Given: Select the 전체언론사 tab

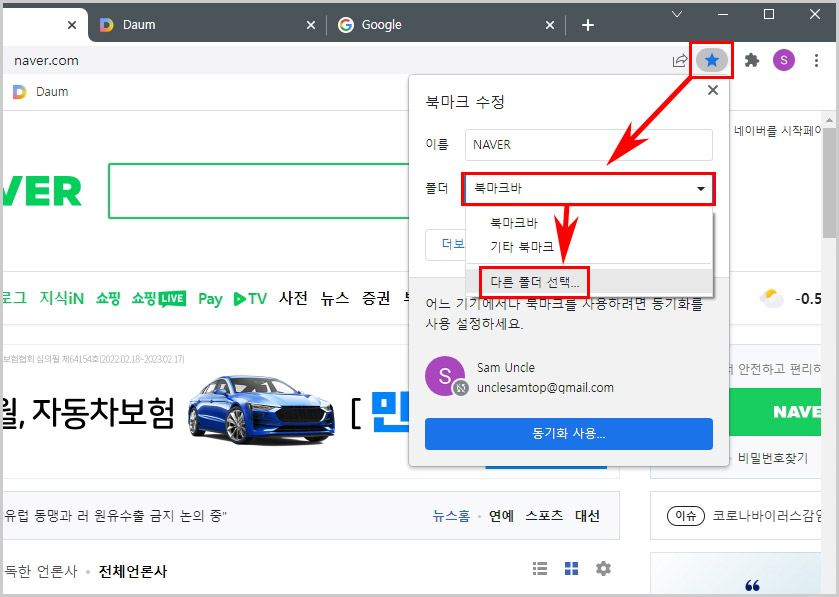Looking at the screenshot, I should (x=133, y=571).
